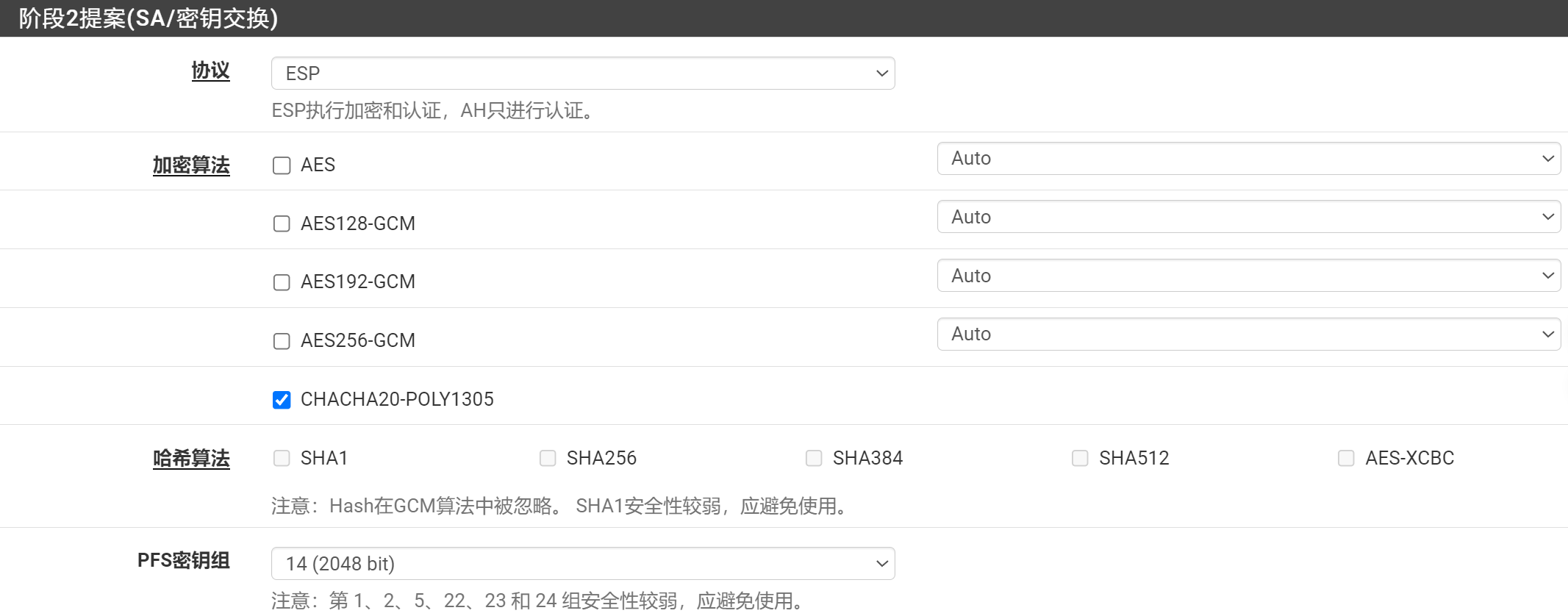The image size is (1568, 616).
Task: Click the underlined 哈希算法 label
Action: click(x=191, y=459)
